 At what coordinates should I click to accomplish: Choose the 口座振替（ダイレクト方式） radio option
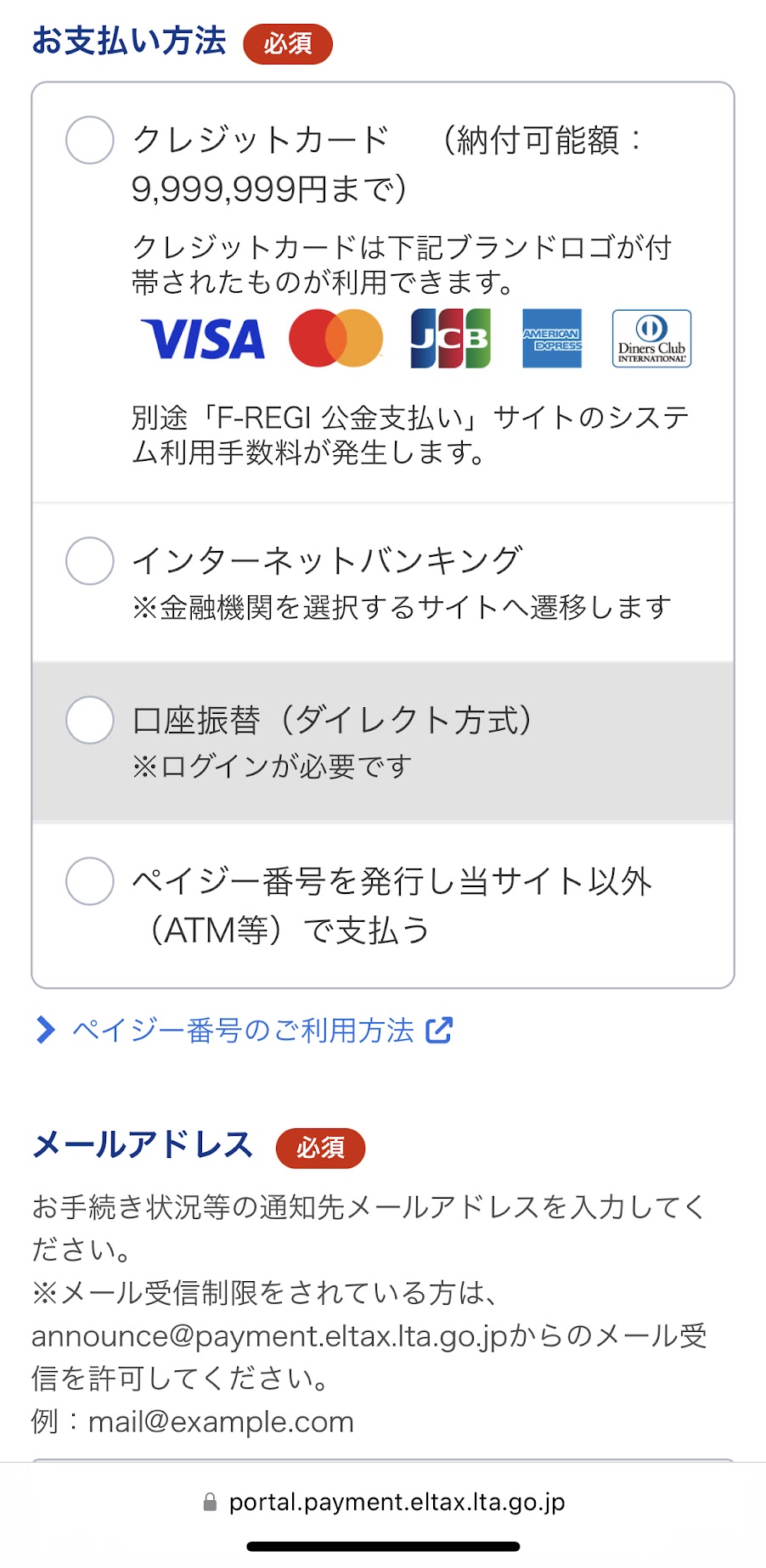pos(90,721)
